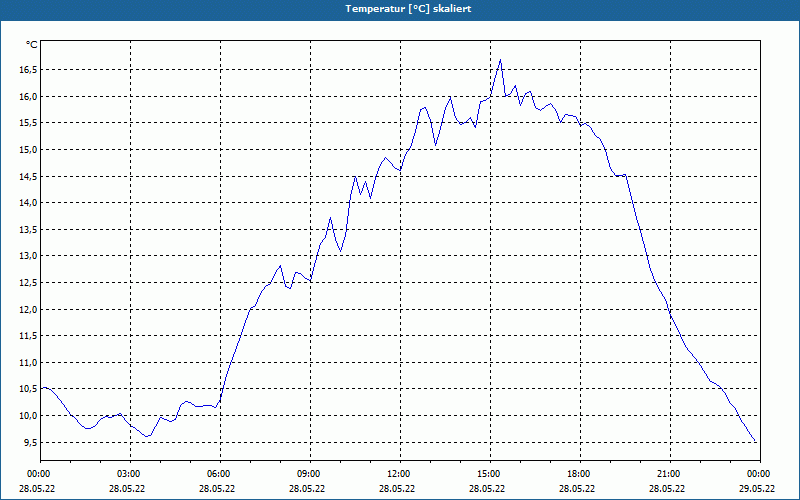Pick the '10,5' y-axis tick label
Screen dimensions: 800x500
pyautogui.click(x=27, y=389)
